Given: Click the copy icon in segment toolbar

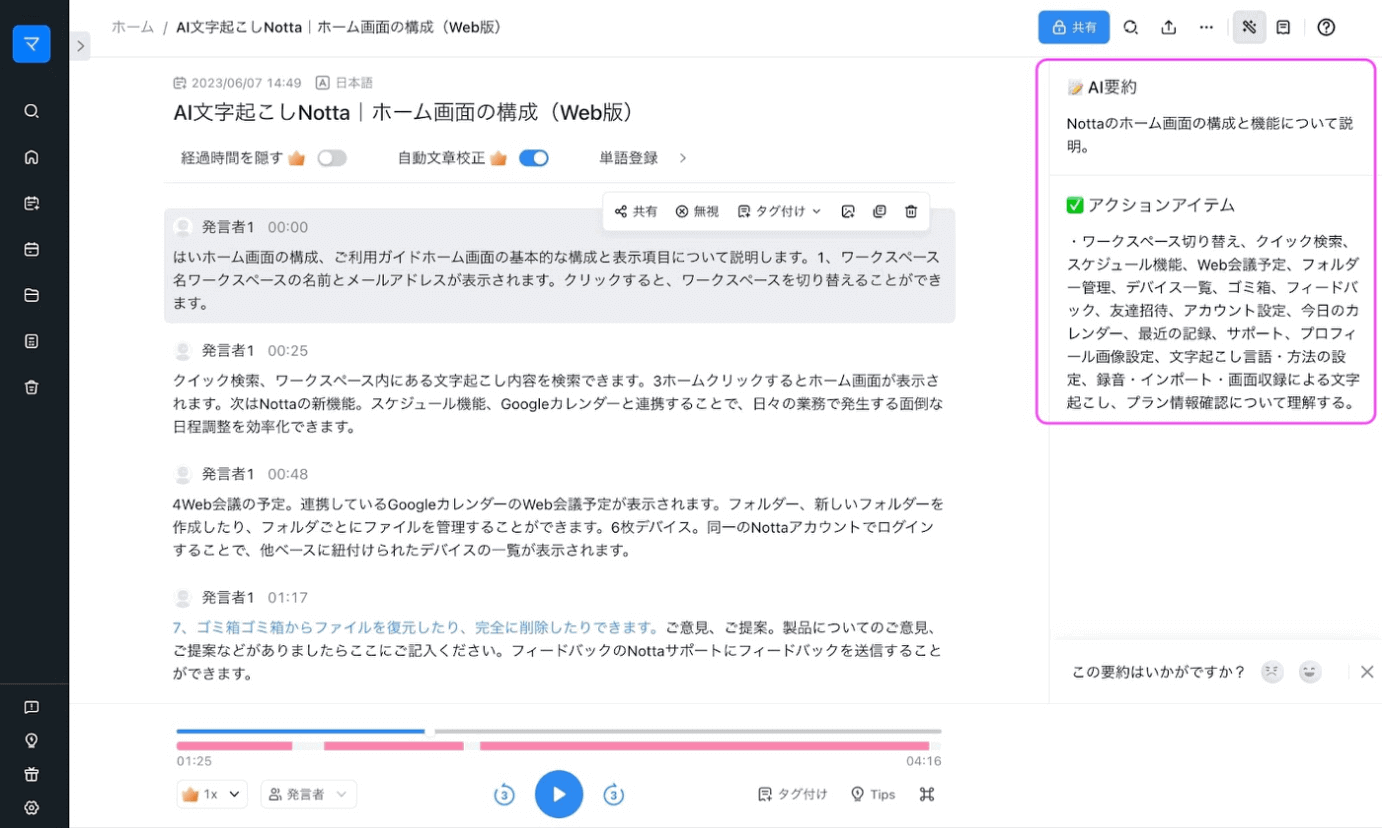Looking at the screenshot, I should click(x=879, y=211).
